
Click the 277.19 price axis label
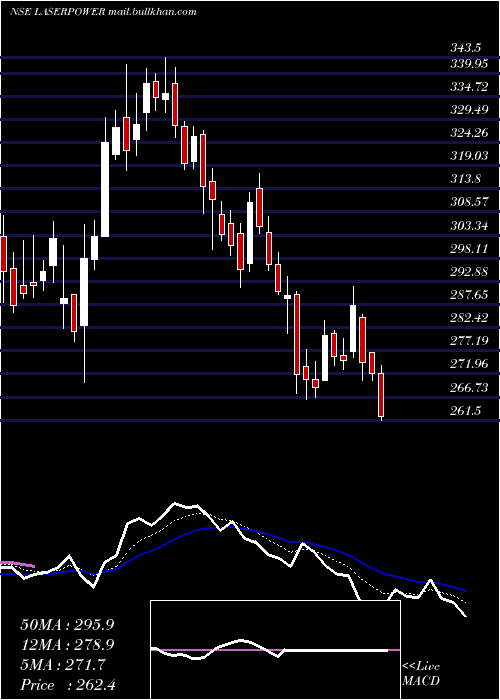[x=469, y=341]
